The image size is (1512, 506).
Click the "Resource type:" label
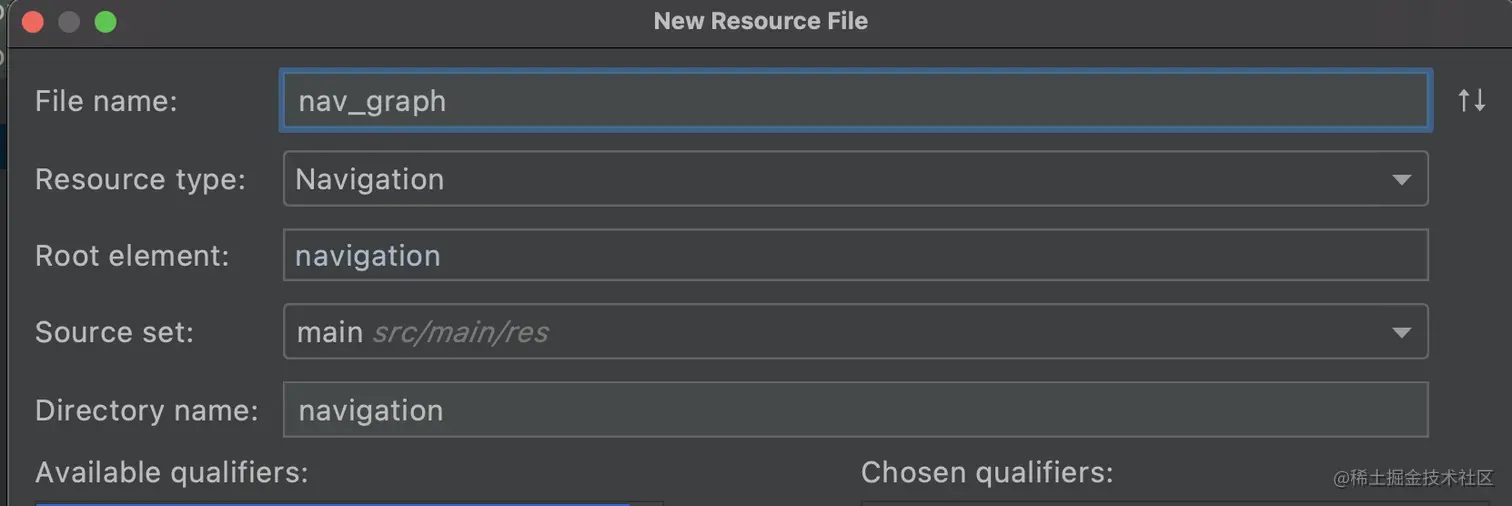coord(140,180)
